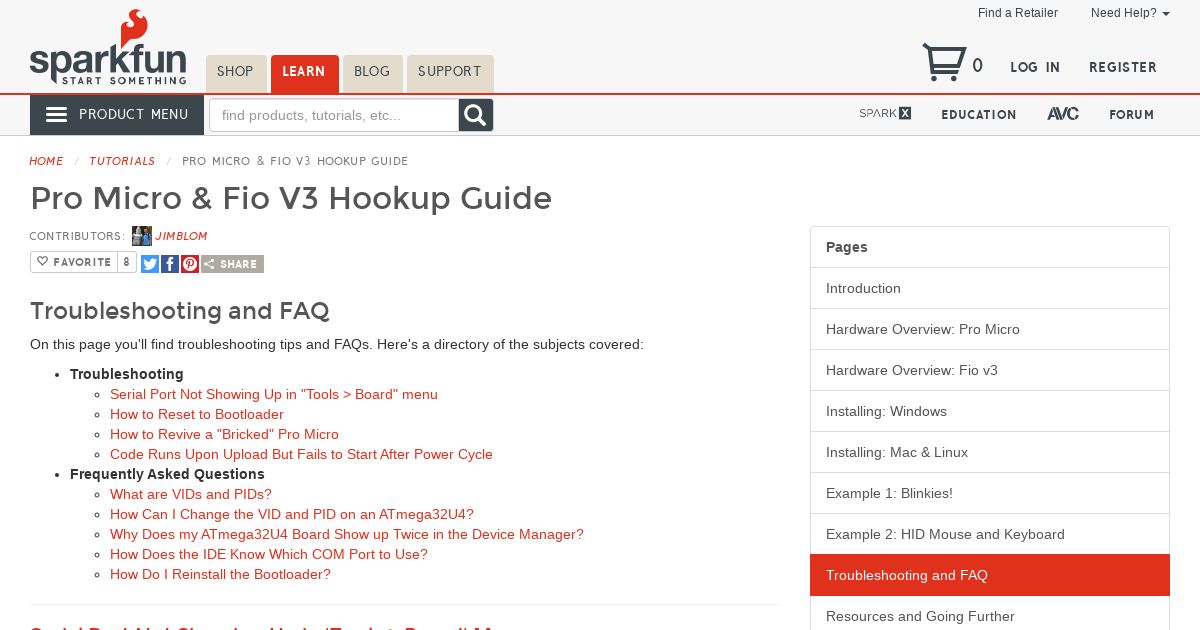Viewport: 1200px width, 630px height.
Task: Go to Tutorials breadcrumb
Action: (x=122, y=161)
